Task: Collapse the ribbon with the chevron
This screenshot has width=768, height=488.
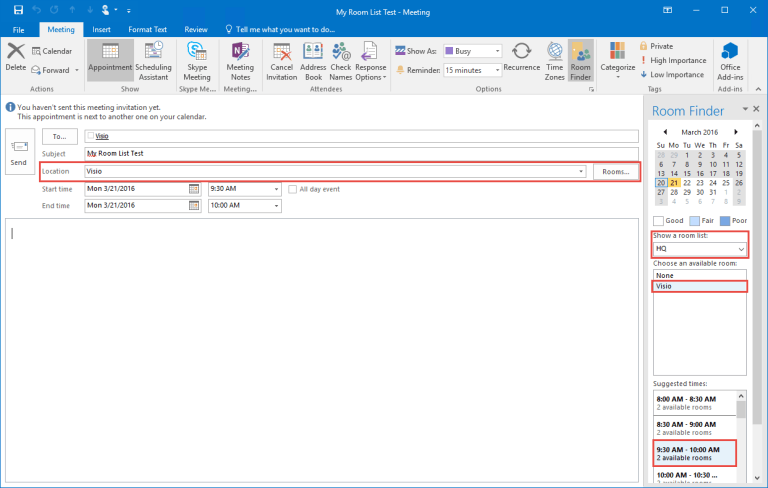Action: pyautogui.click(x=758, y=89)
